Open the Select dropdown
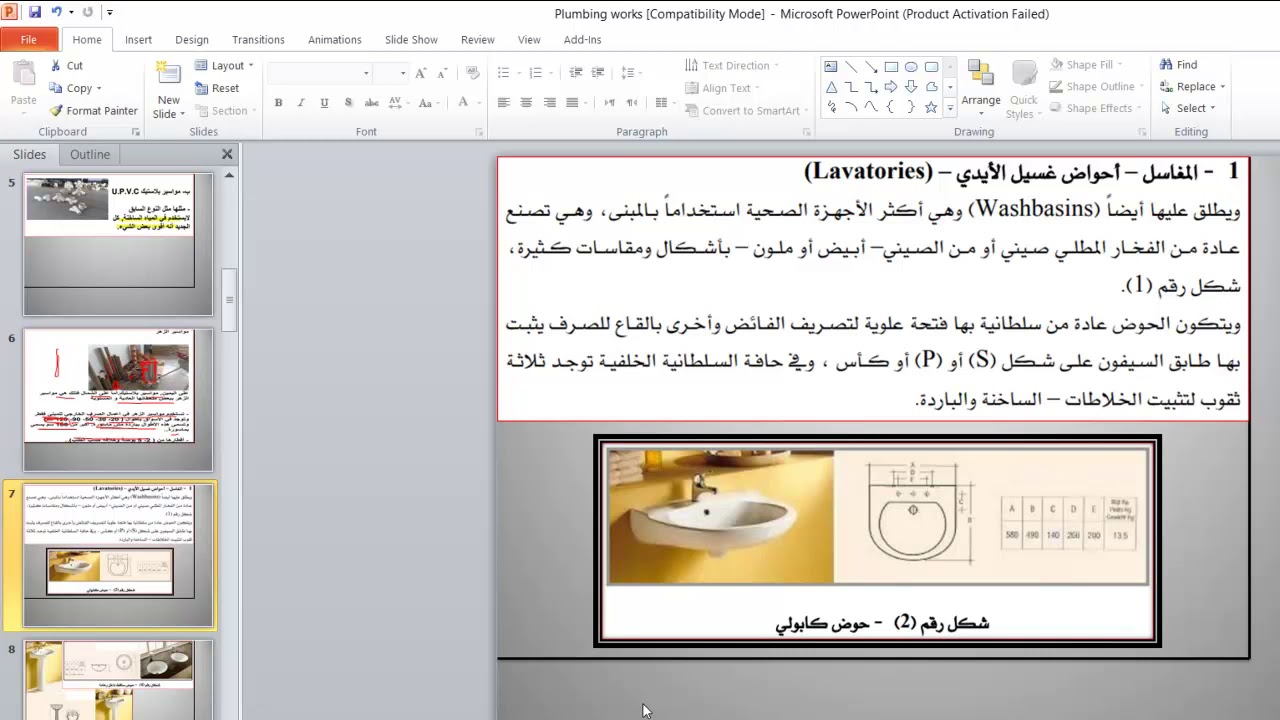1280x720 pixels. pos(1188,108)
